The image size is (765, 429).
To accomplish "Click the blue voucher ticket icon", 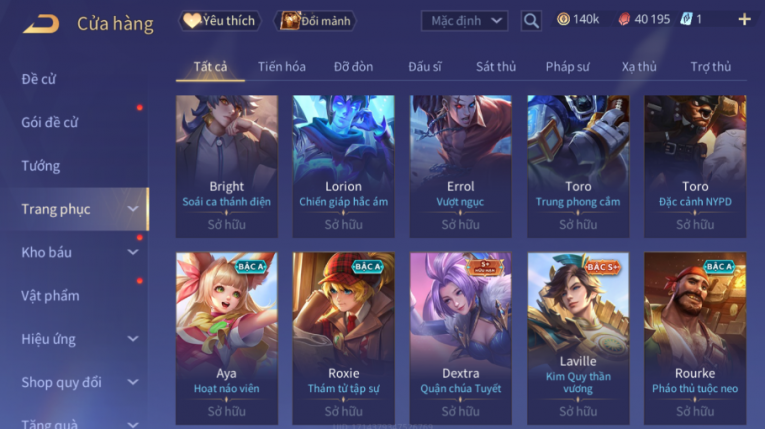I will pyautogui.click(x=686, y=20).
